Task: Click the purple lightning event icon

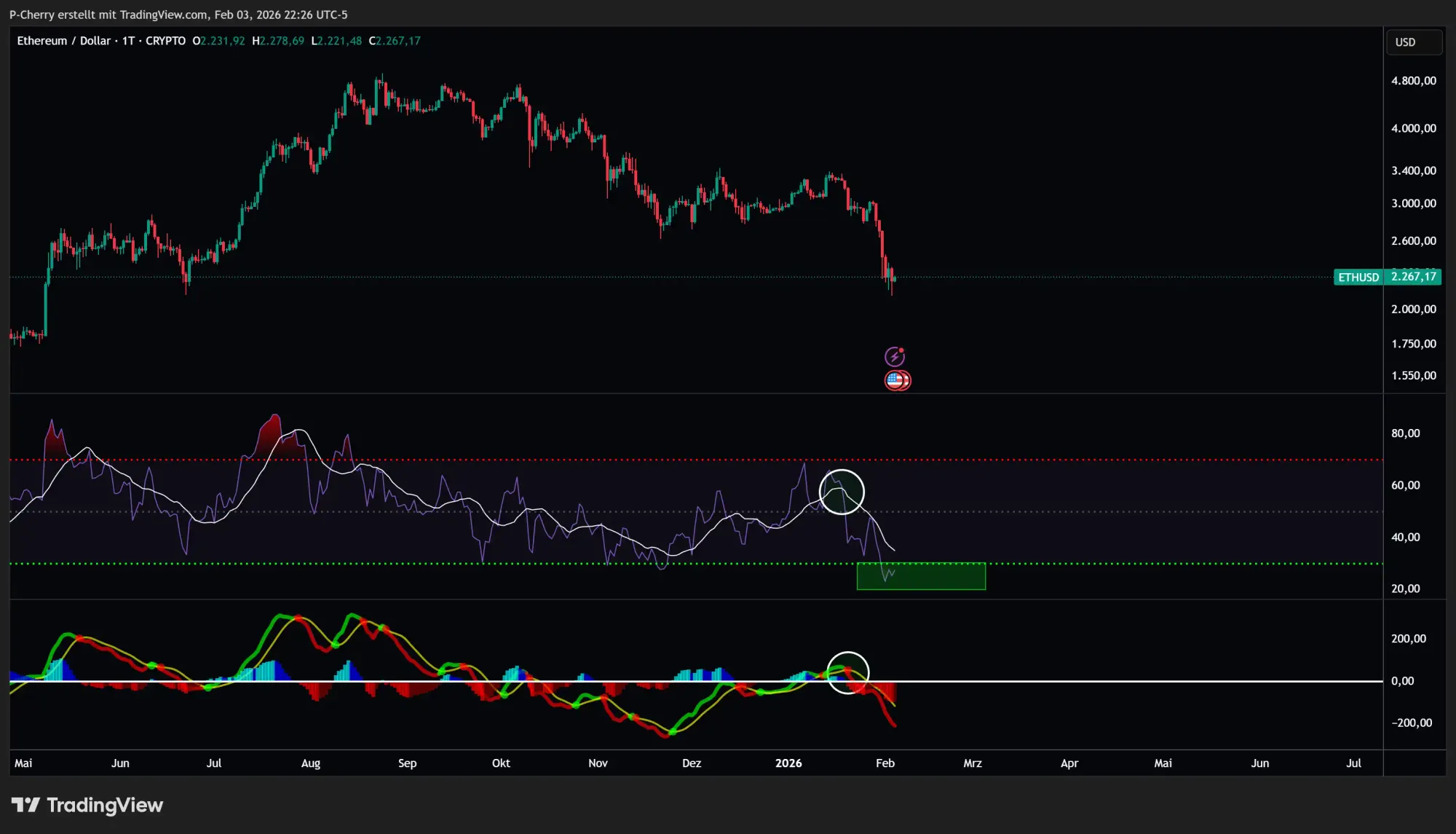Action: (895, 357)
